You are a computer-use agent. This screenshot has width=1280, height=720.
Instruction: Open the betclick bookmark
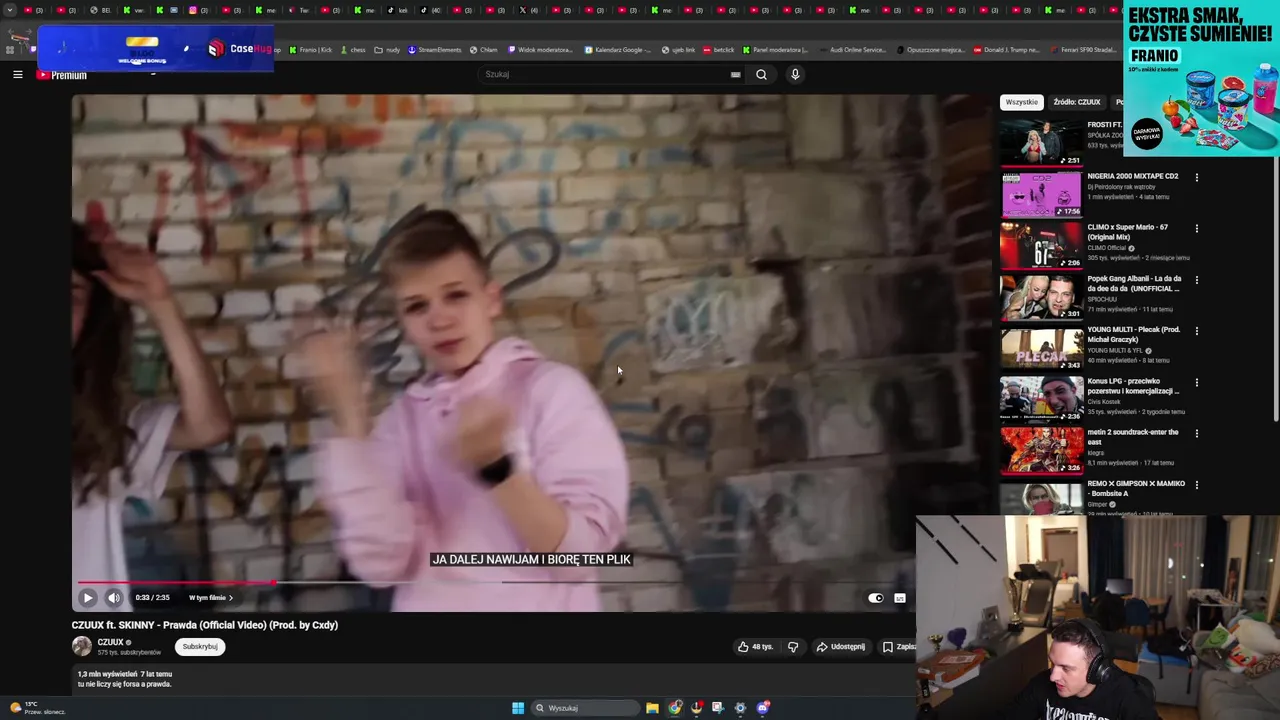click(719, 49)
